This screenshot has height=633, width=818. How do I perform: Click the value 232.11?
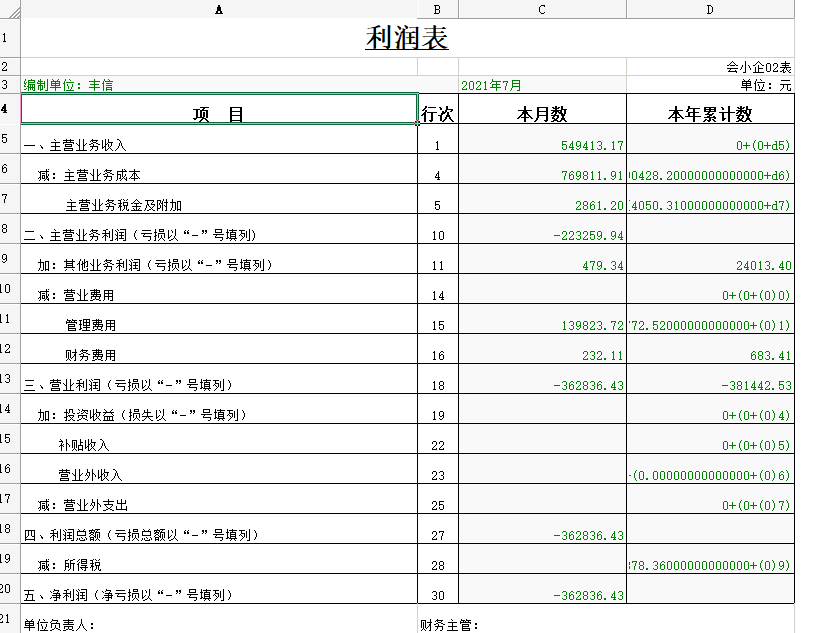point(542,349)
